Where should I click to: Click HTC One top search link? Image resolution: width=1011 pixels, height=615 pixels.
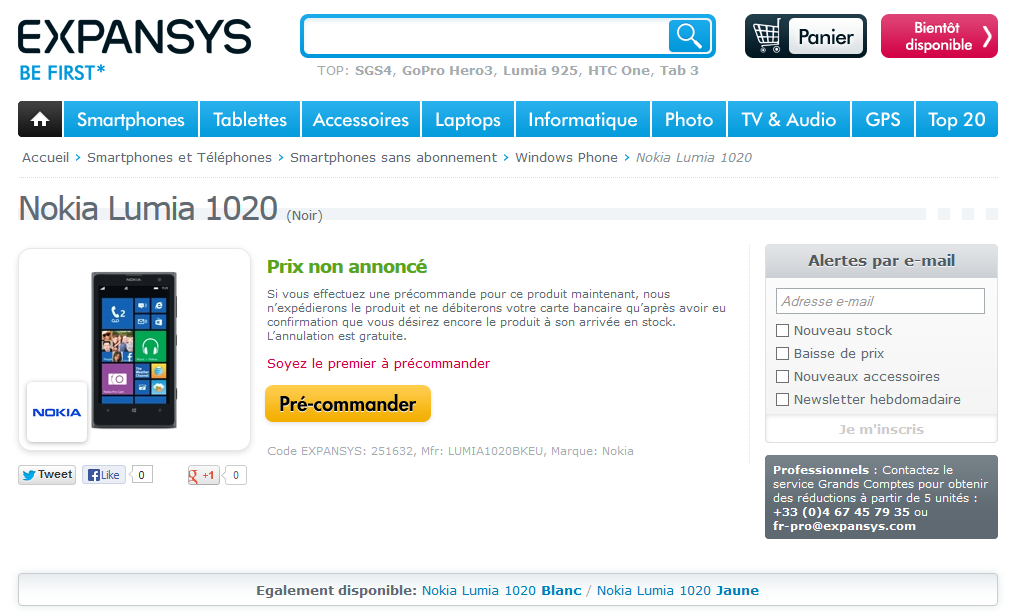[x=619, y=71]
